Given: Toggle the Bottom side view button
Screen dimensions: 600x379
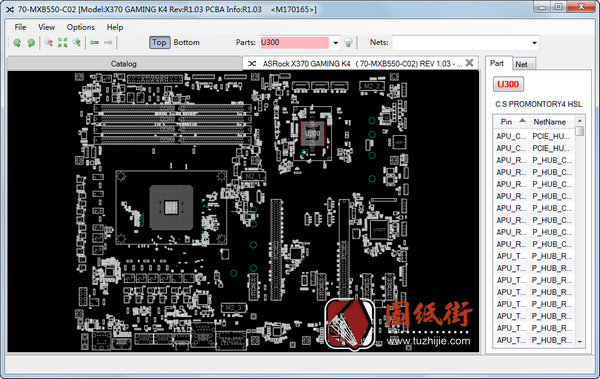Looking at the screenshot, I should click(x=187, y=42).
